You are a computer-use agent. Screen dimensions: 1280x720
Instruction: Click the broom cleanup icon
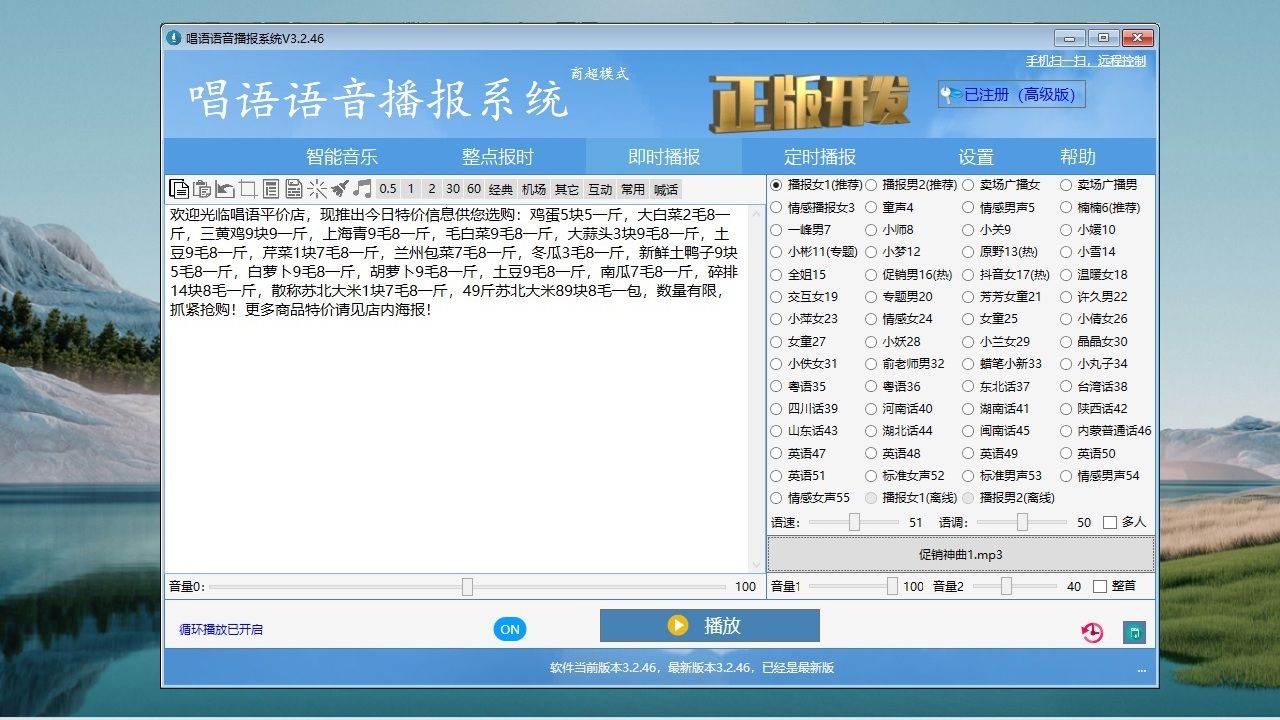coord(339,188)
